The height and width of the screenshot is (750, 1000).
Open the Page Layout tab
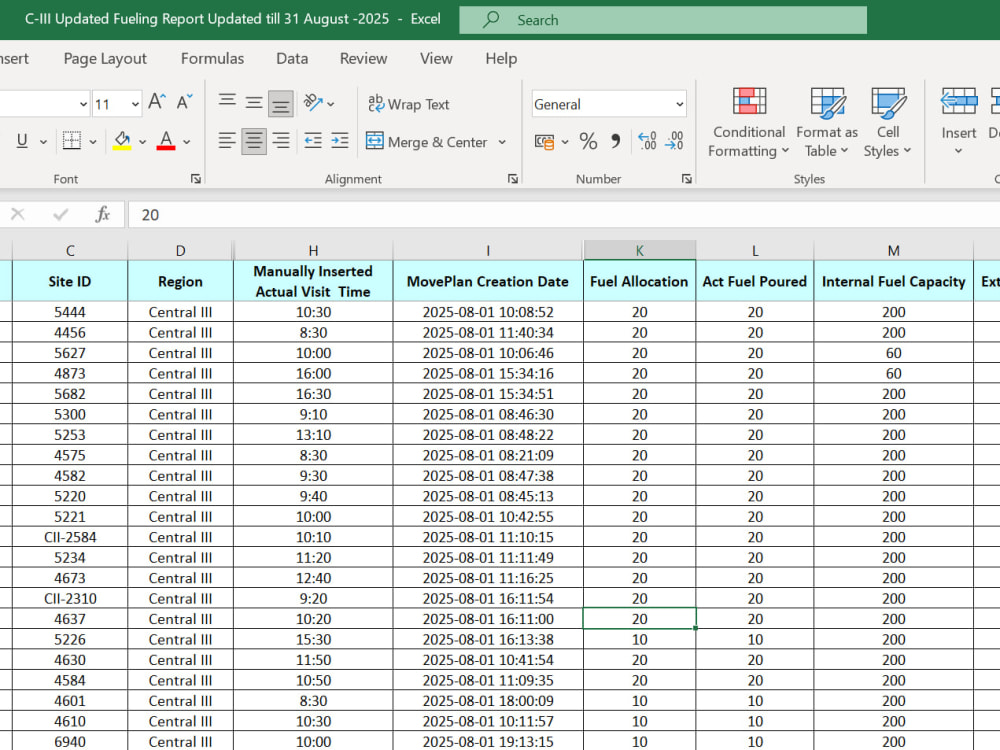[105, 59]
